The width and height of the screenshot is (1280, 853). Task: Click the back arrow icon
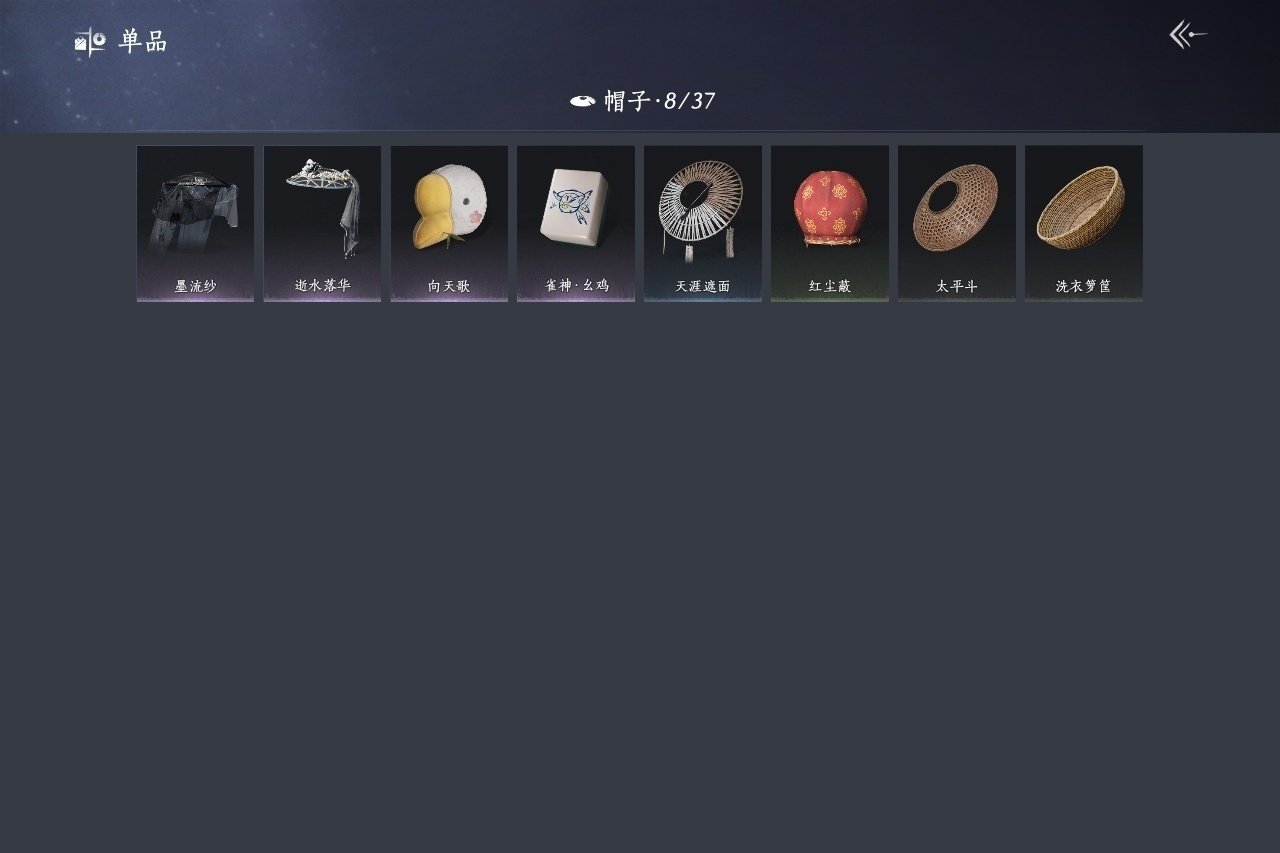tap(1188, 35)
